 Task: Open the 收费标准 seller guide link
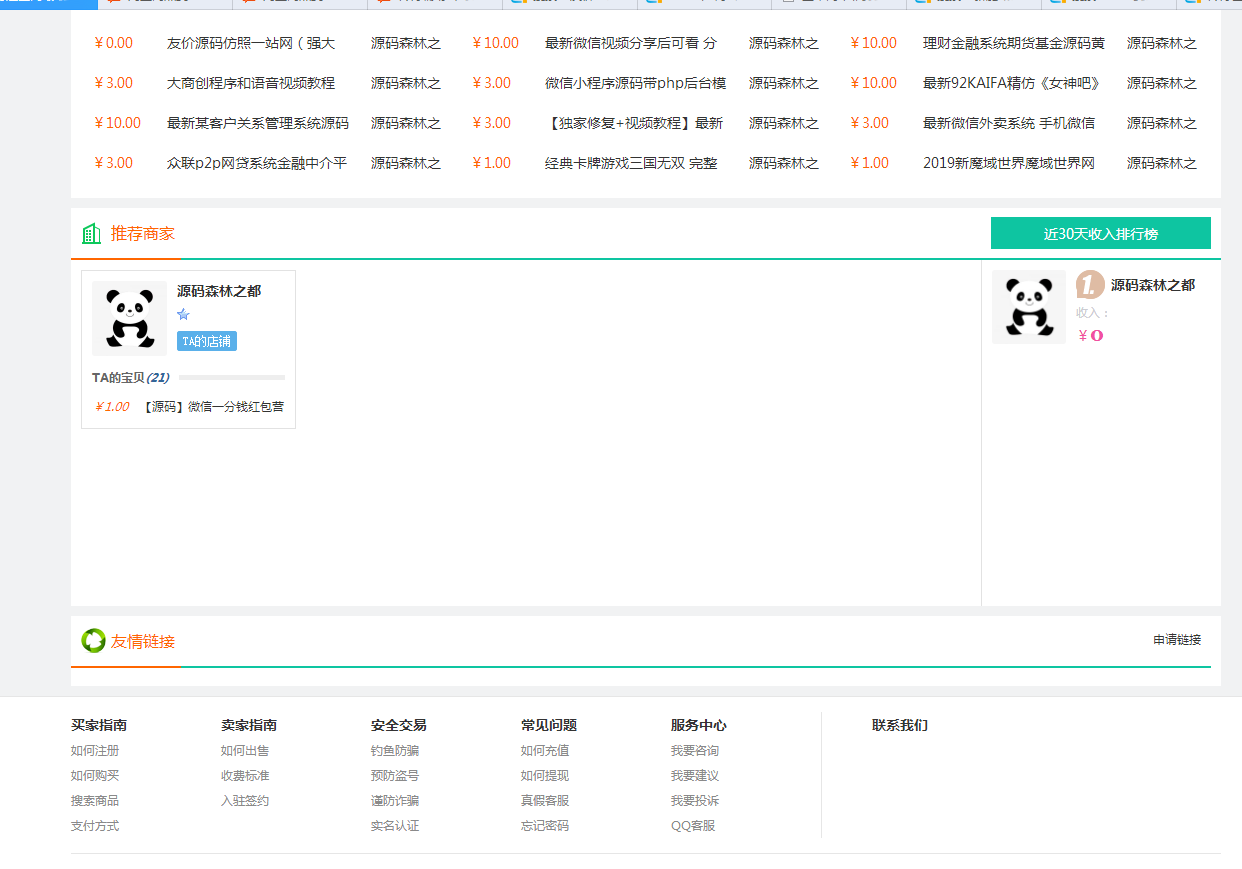pos(245,776)
